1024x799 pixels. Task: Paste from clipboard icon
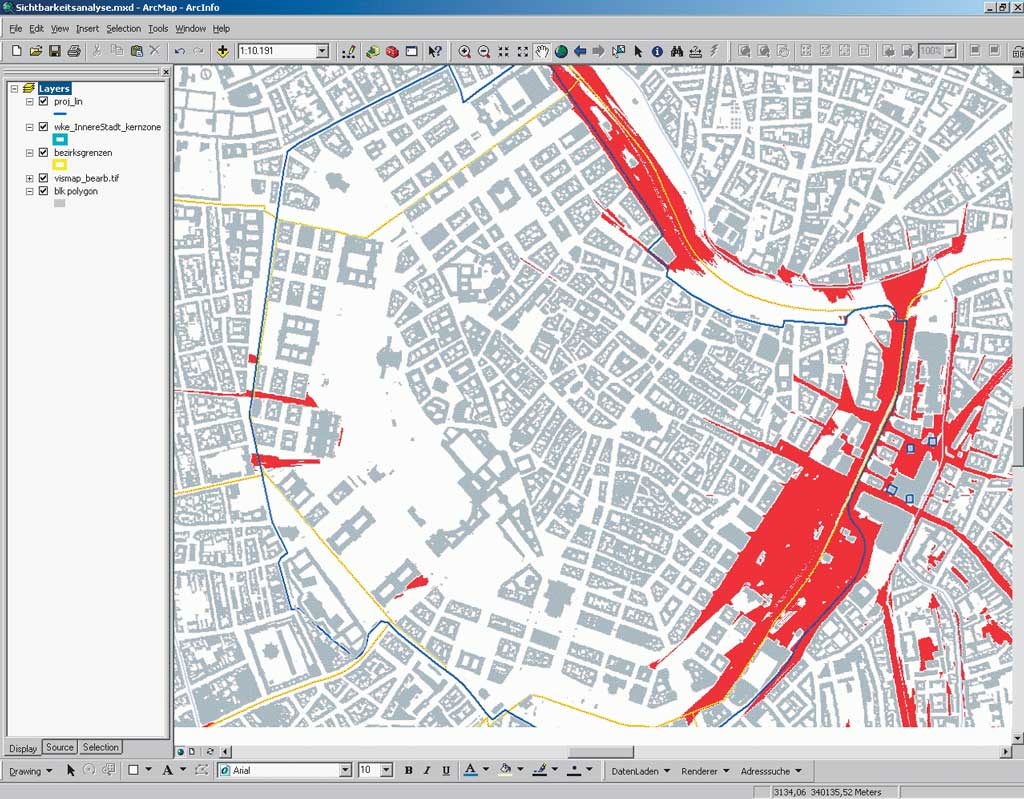click(136, 51)
